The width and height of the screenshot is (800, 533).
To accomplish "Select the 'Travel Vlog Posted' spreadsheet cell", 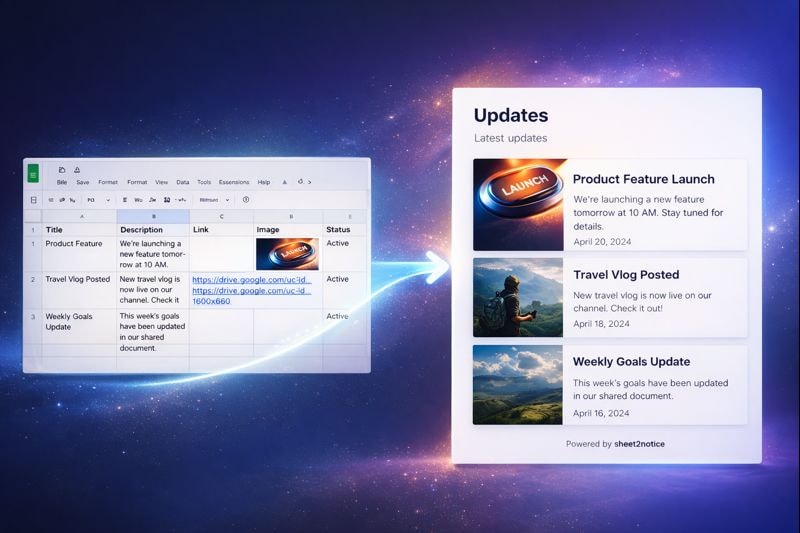I will (80, 290).
